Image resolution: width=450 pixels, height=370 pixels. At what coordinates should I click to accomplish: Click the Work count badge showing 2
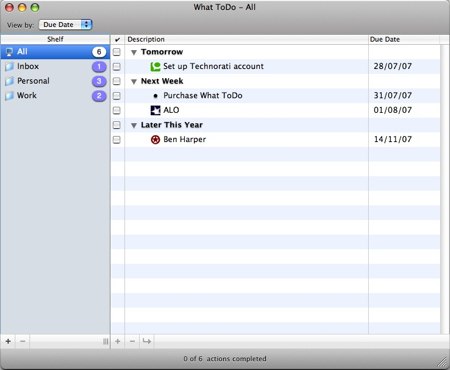coord(99,96)
